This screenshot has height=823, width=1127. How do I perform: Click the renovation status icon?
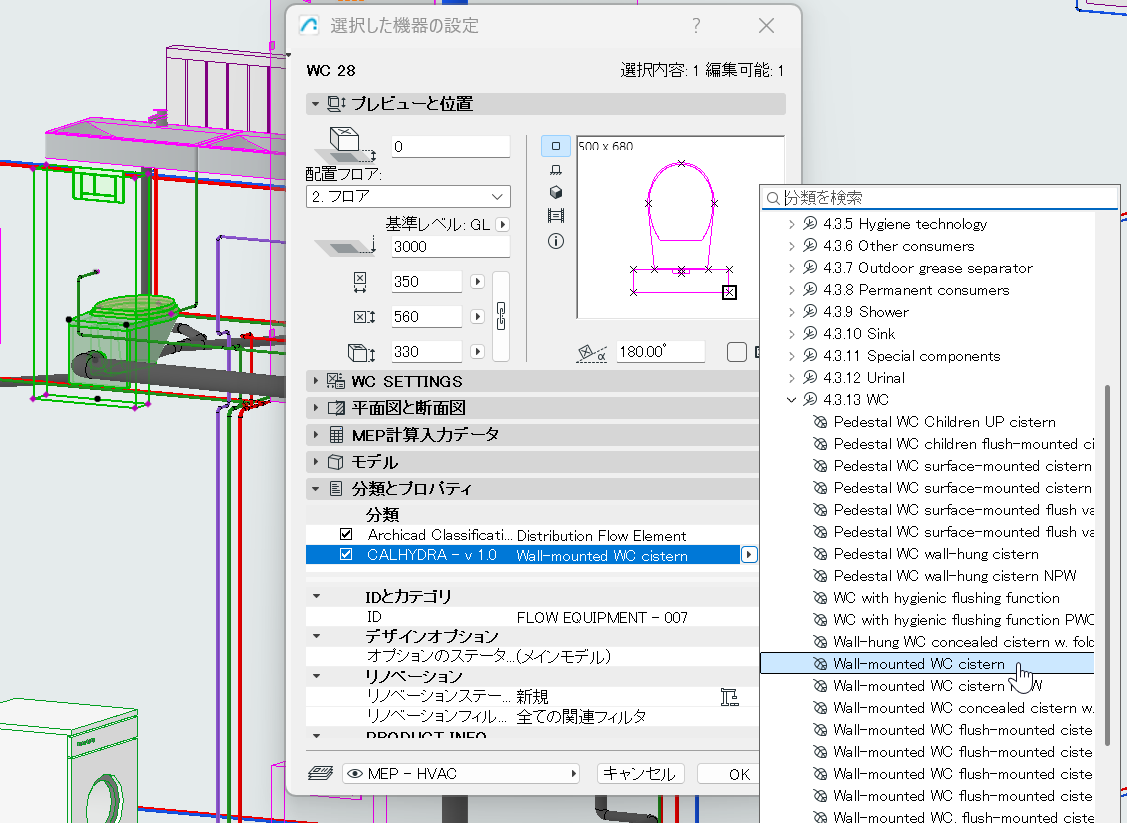click(729, 696)
